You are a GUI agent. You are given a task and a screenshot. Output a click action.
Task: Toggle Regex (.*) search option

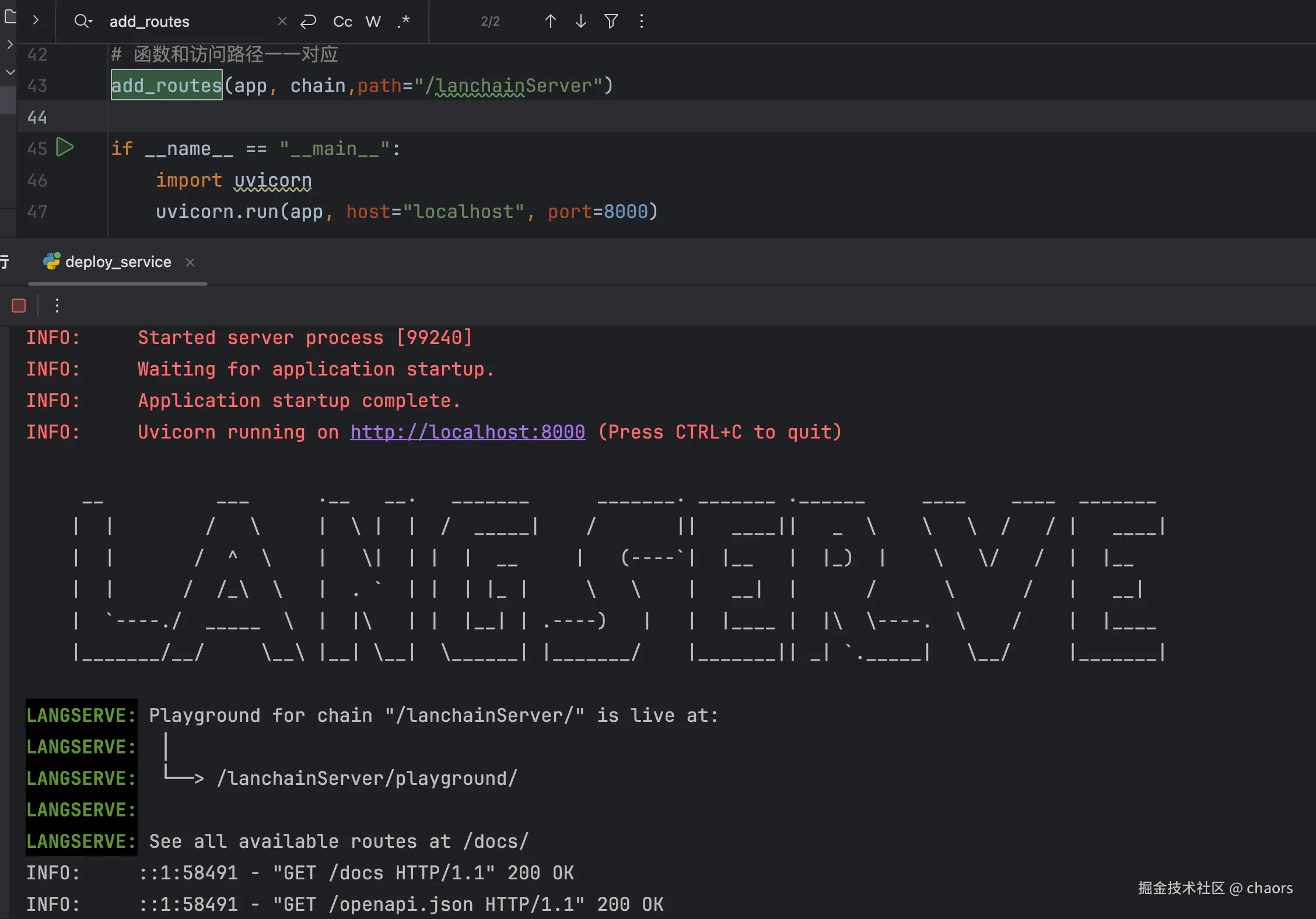coord(404,22)
